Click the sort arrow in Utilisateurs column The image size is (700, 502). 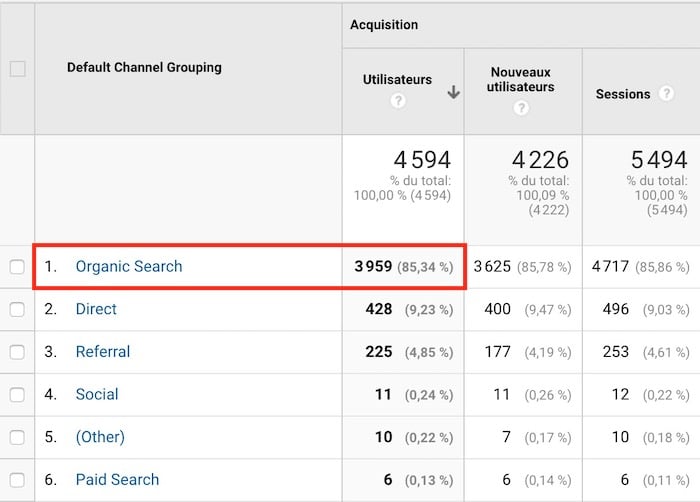click(453, 92)
